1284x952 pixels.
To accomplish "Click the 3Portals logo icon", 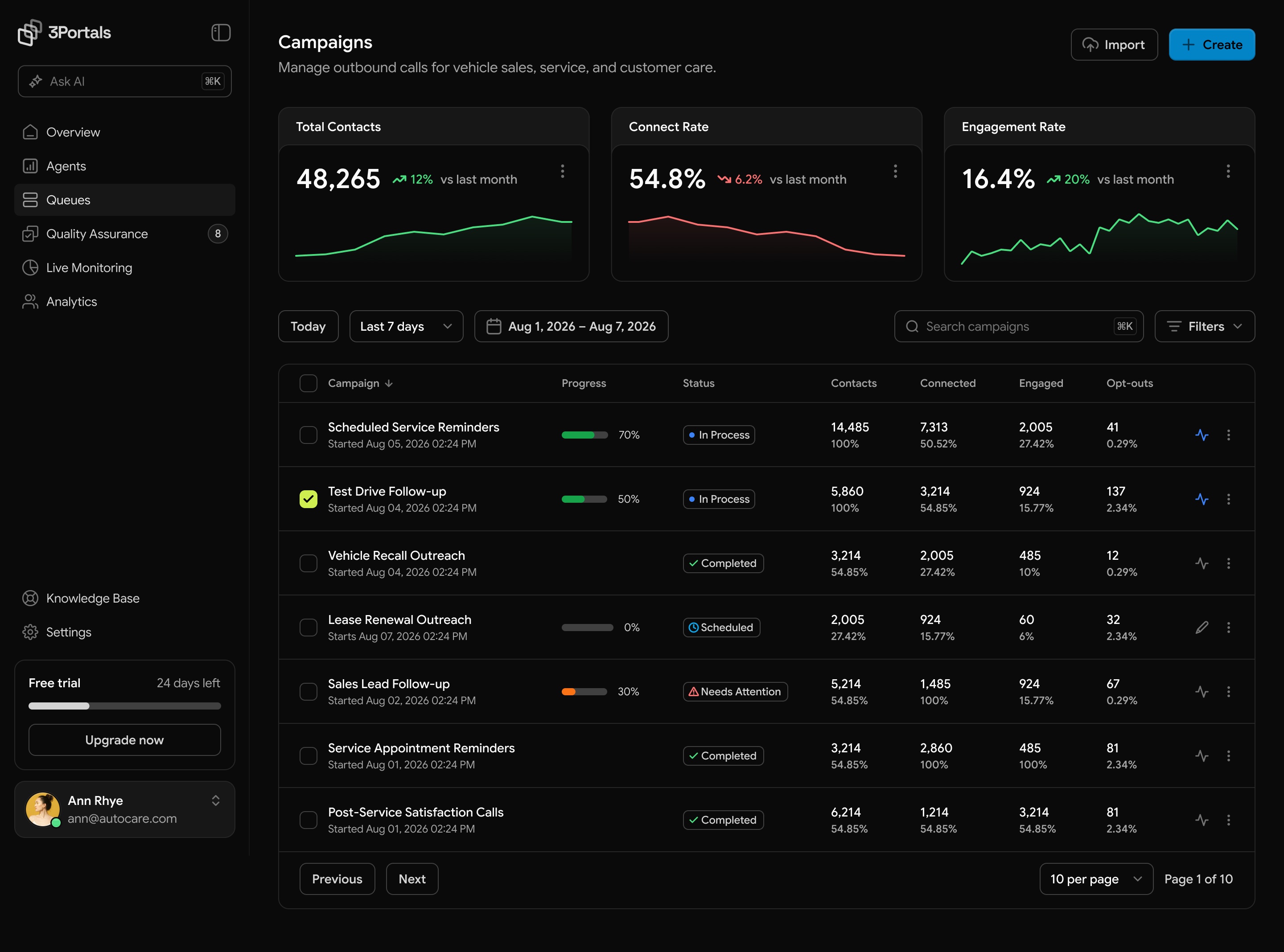I will (29, 32).
